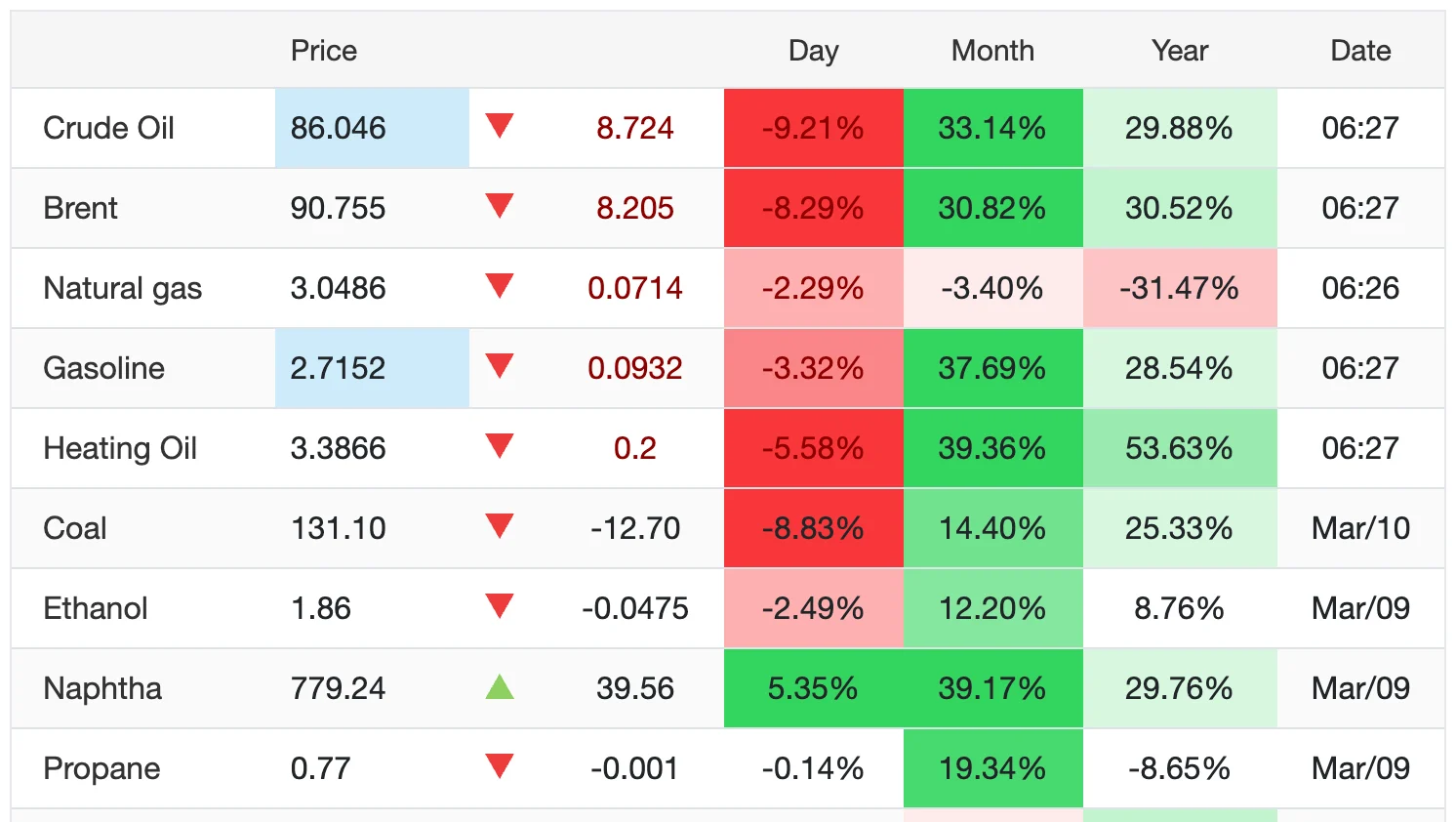The image size is (1456, 822).
Task: Click the highlighted Crude Oil price 86.046
Action: click(x=339, y=128)
